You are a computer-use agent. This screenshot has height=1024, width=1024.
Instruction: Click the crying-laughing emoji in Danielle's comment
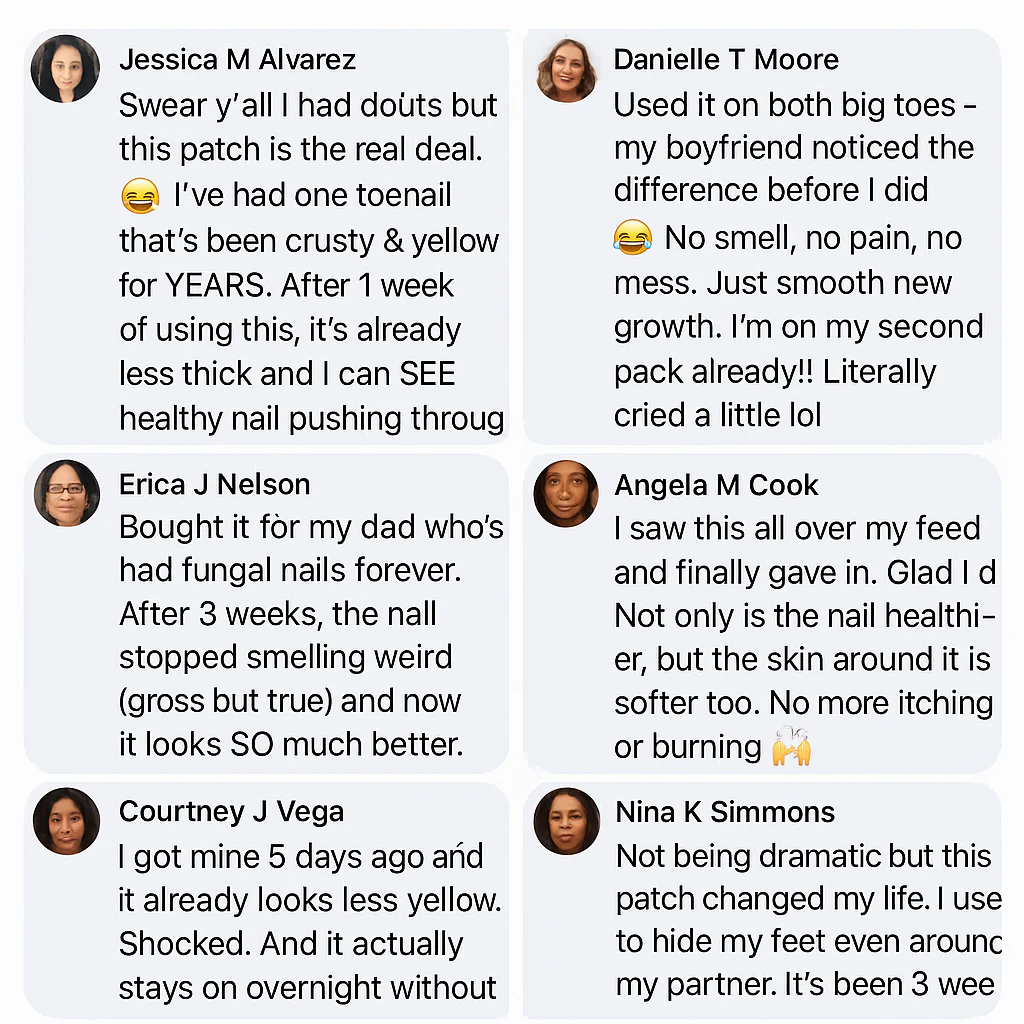pyautogui.click(x=631, y=239)
